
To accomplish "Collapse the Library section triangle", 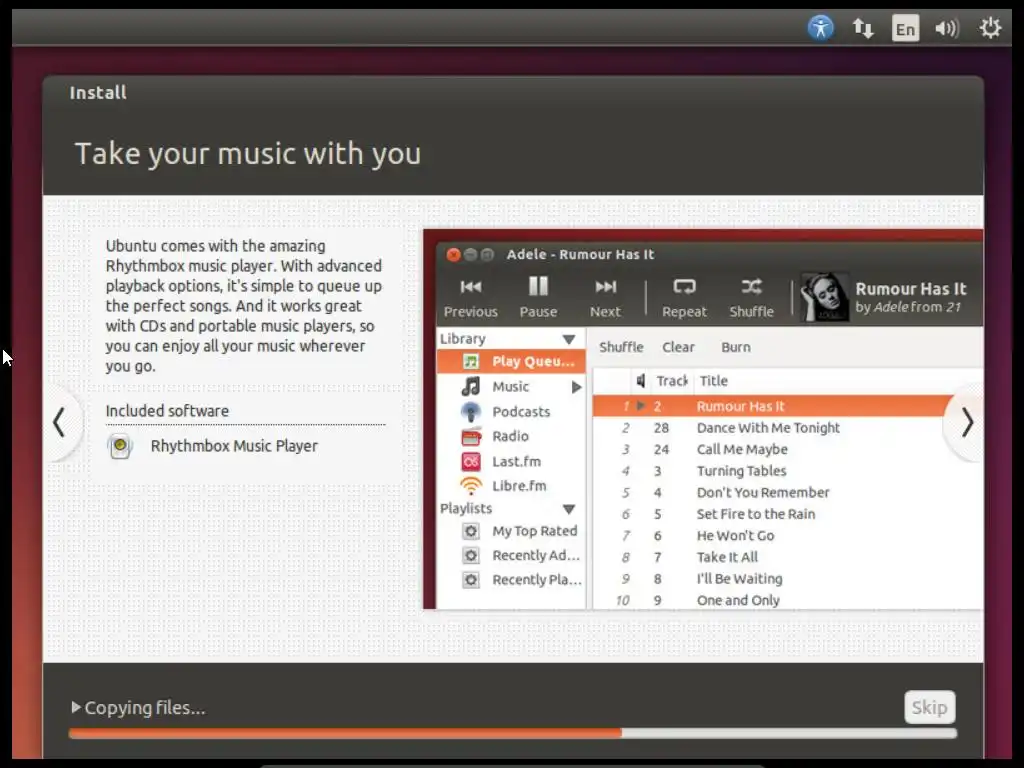I will tap(569, 340).
